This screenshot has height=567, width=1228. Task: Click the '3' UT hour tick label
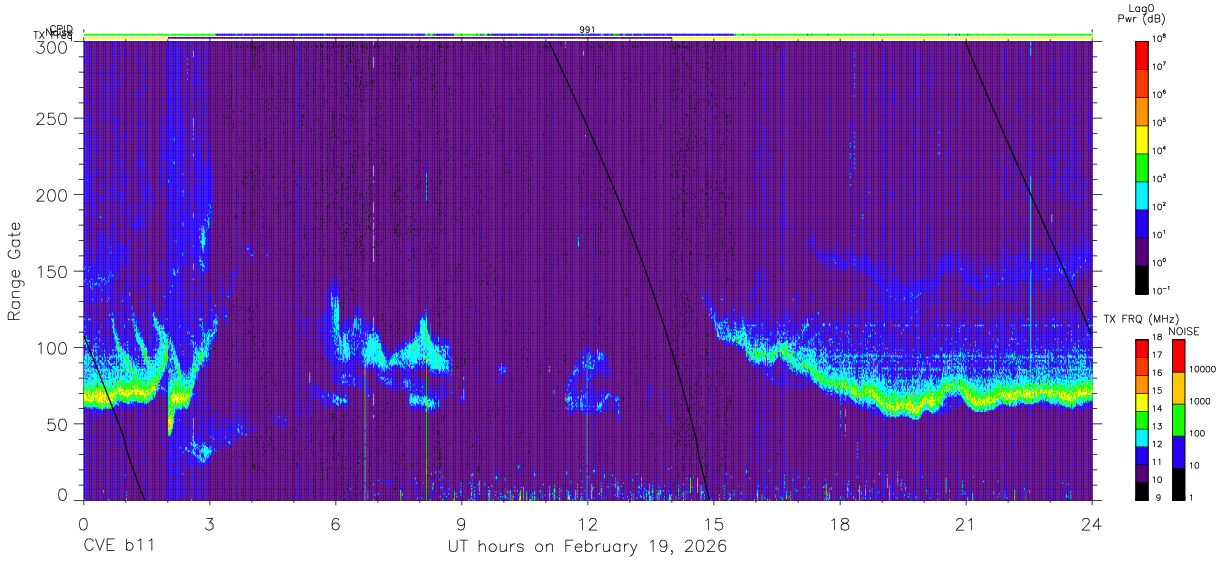[x=209, y=524]
